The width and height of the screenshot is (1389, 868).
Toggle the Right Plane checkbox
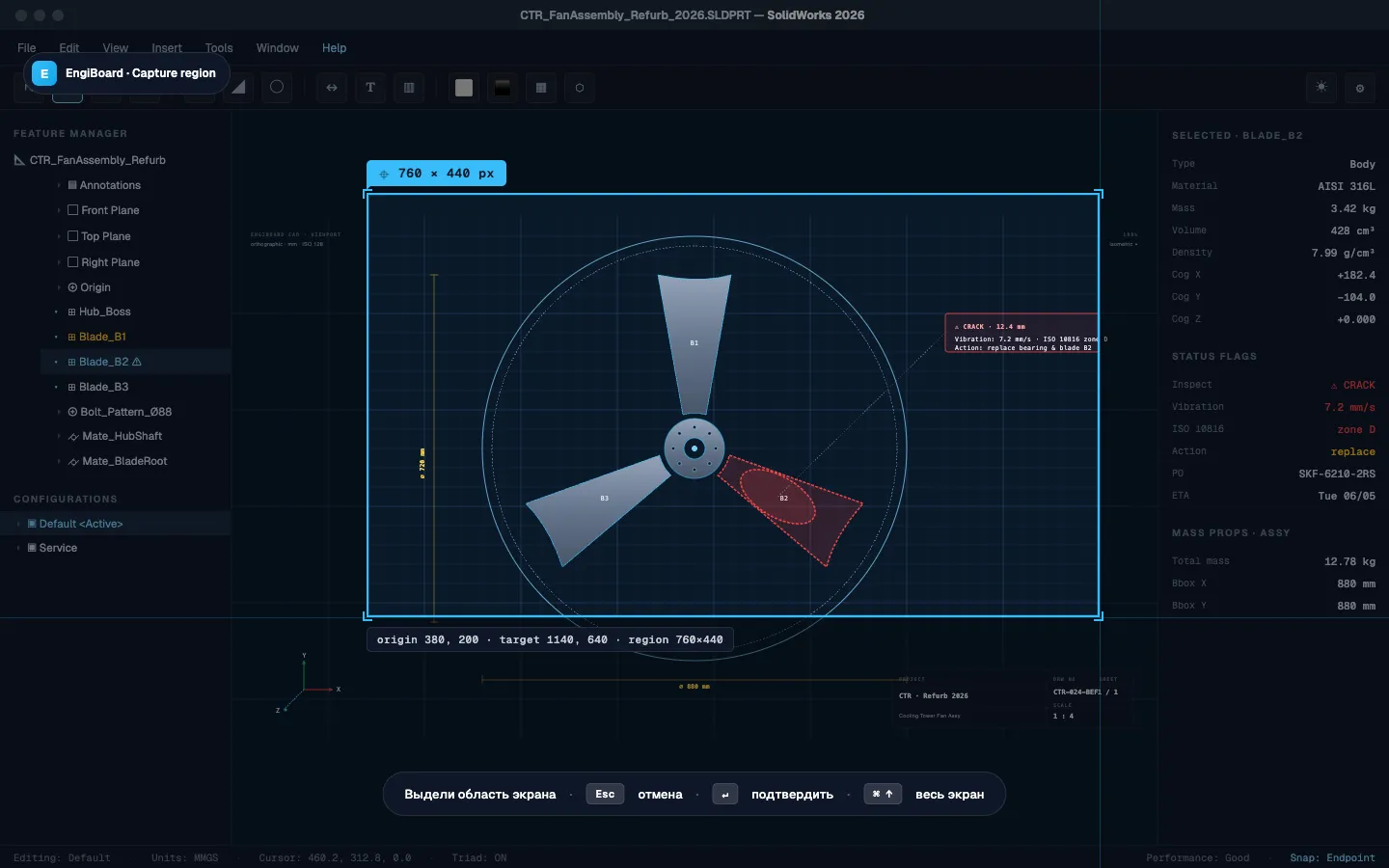click(x=72, y=262)
